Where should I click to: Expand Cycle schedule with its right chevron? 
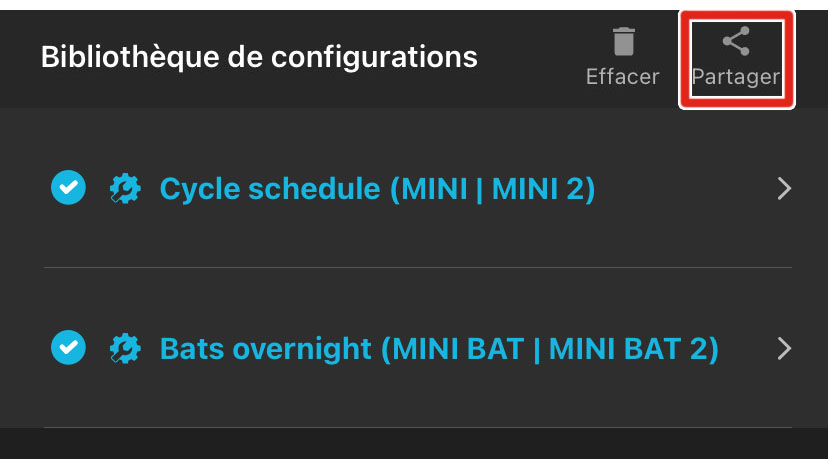[x=784, y=189]
